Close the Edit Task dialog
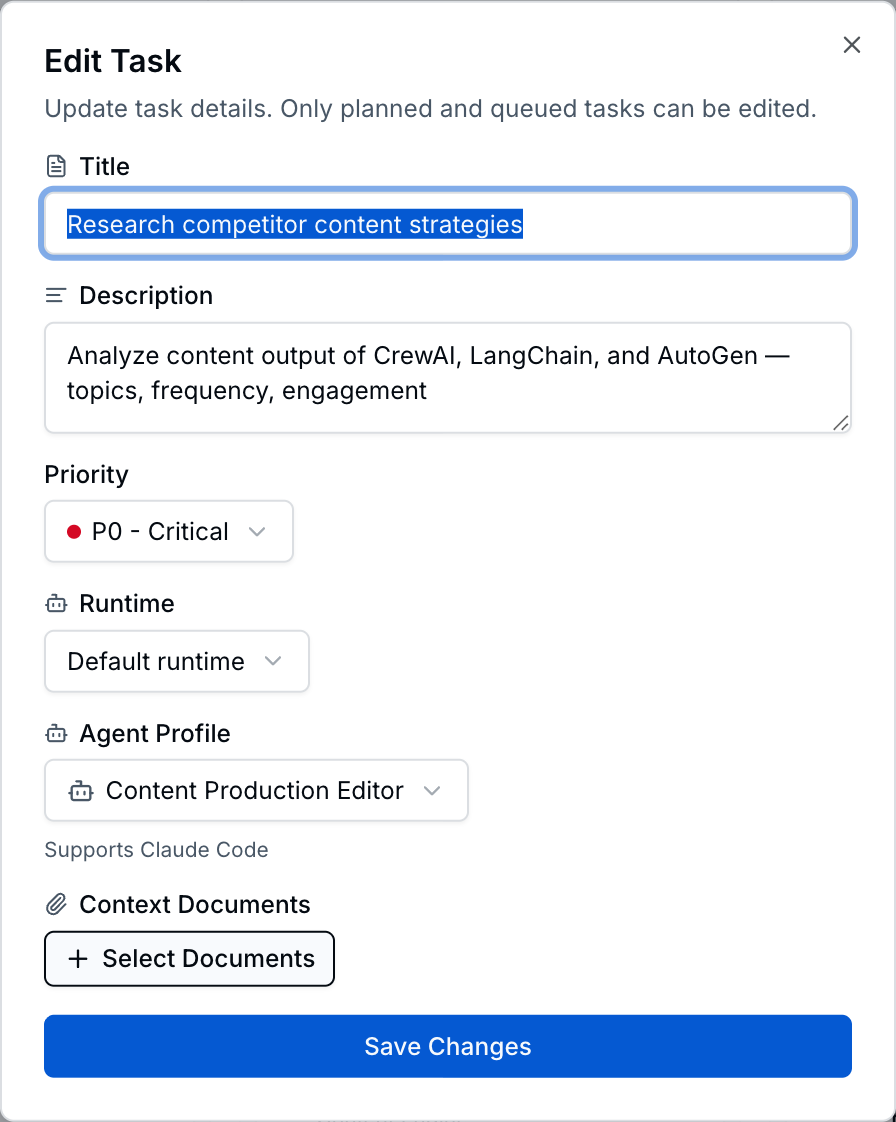Image resolution: width=896 pixels, height=1122 pixels. (x=851, y=44)
